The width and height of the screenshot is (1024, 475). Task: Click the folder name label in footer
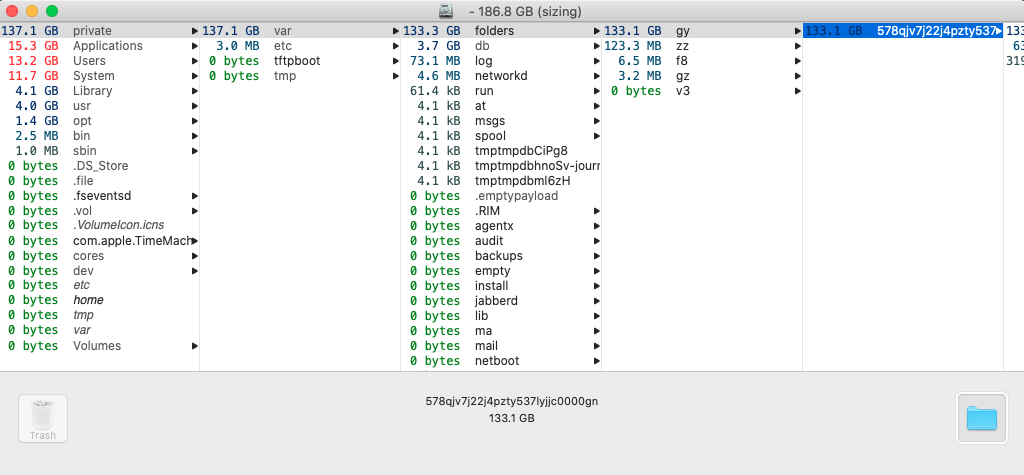pos(511,401)
